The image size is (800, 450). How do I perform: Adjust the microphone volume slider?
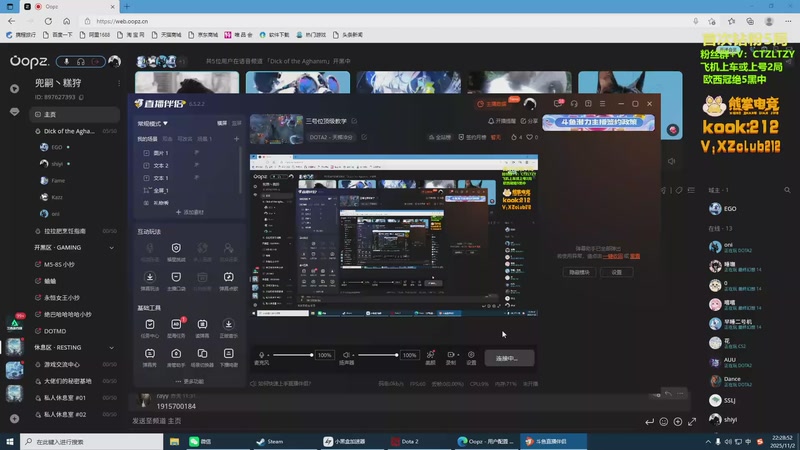point(292,355)
